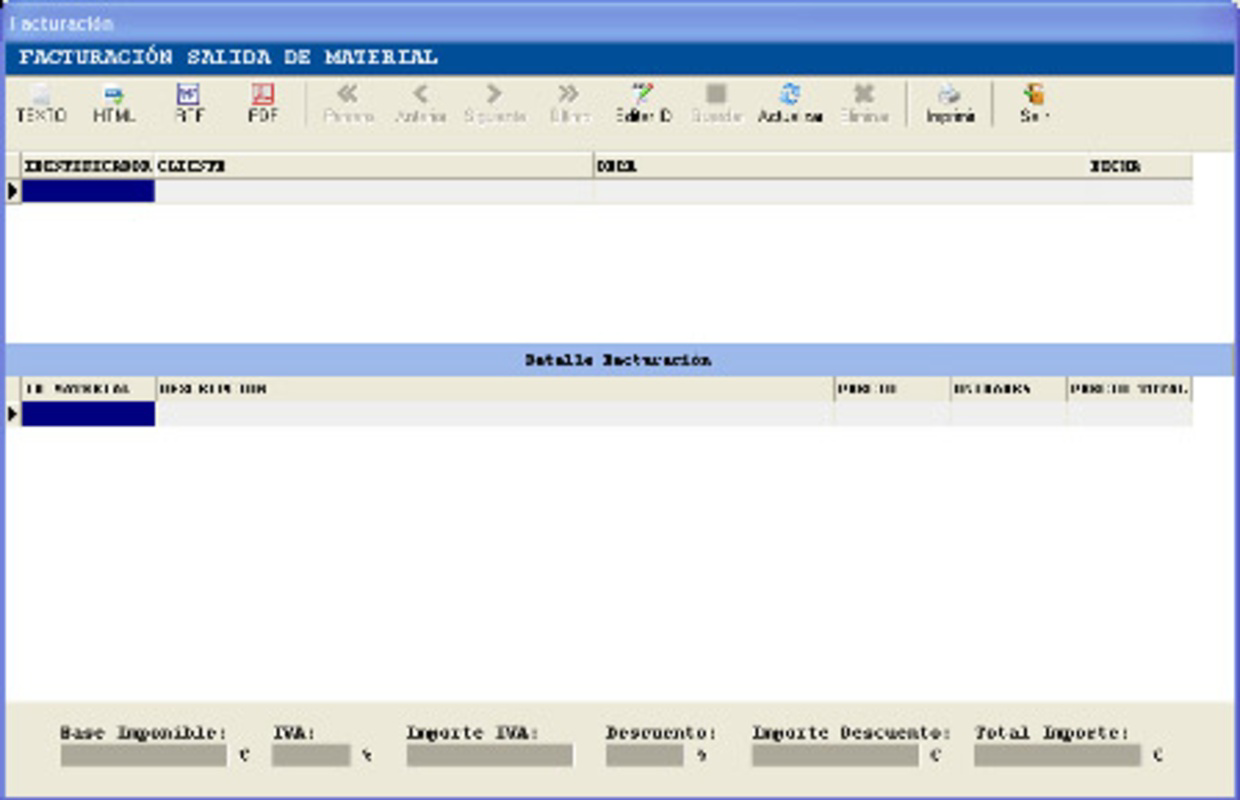Click the CLIENTE column header
The height and width of the screenshot is (800, 1240).
374,166
